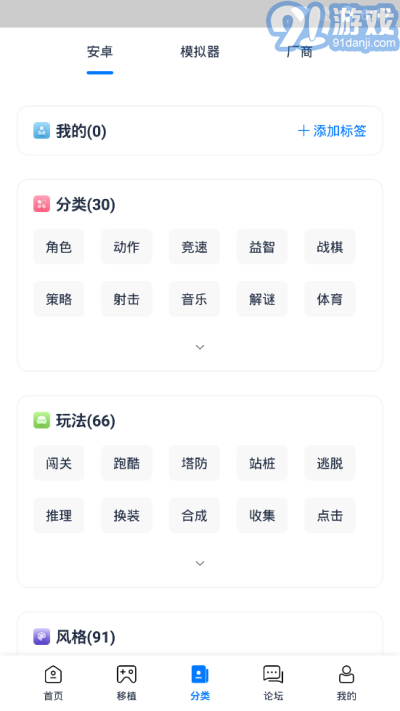
Task: Select the 角色 category tag
Action: pos(59,247)
